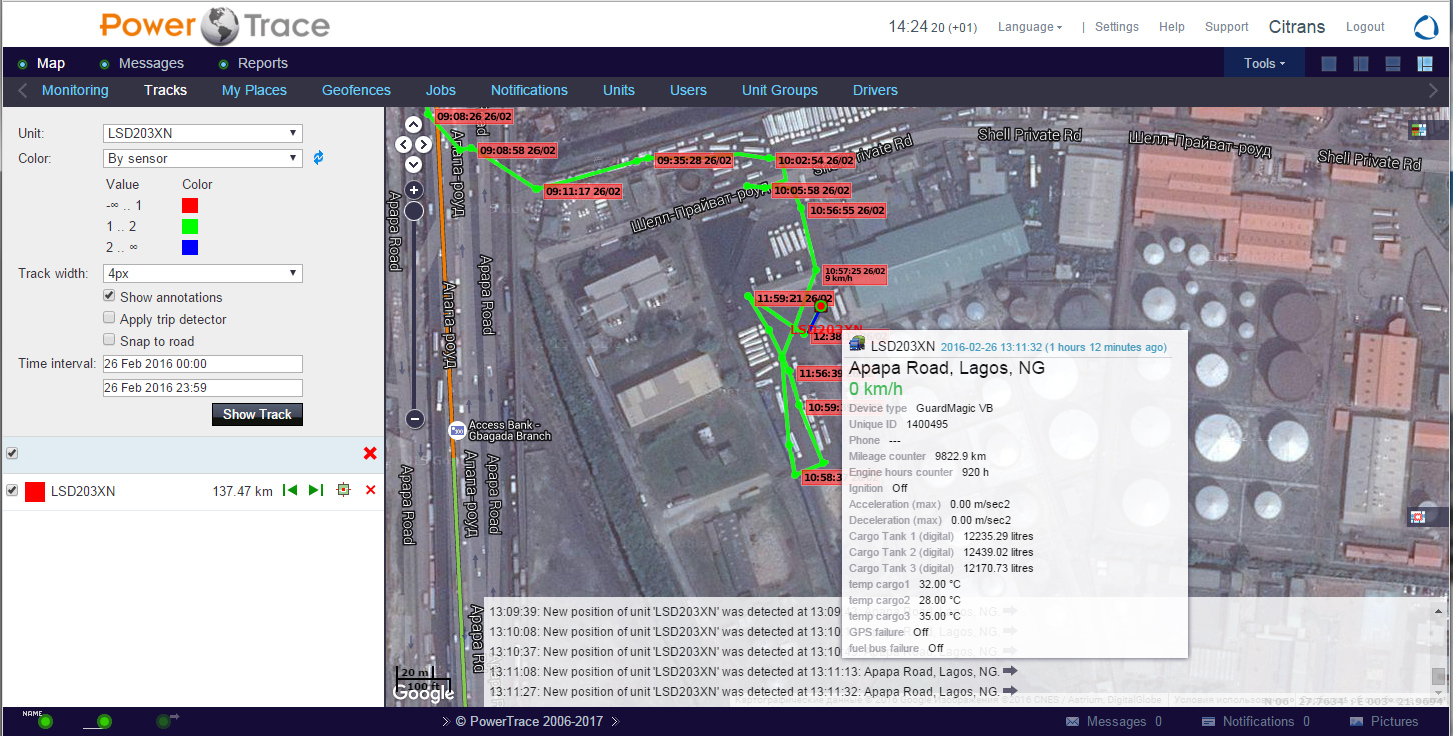The image size is (1453, 736).
Task: Switch to the Geofences tab
Action: click(x=356, y=90)
